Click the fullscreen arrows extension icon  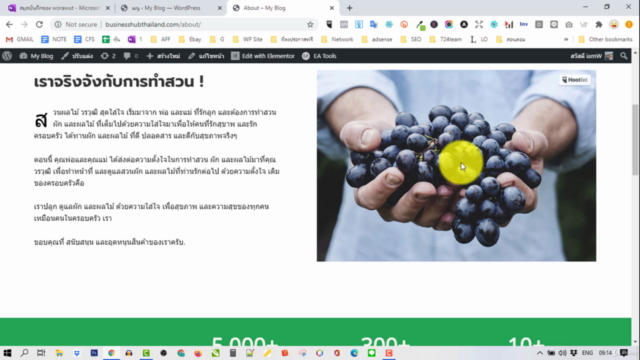coord(479,24)
